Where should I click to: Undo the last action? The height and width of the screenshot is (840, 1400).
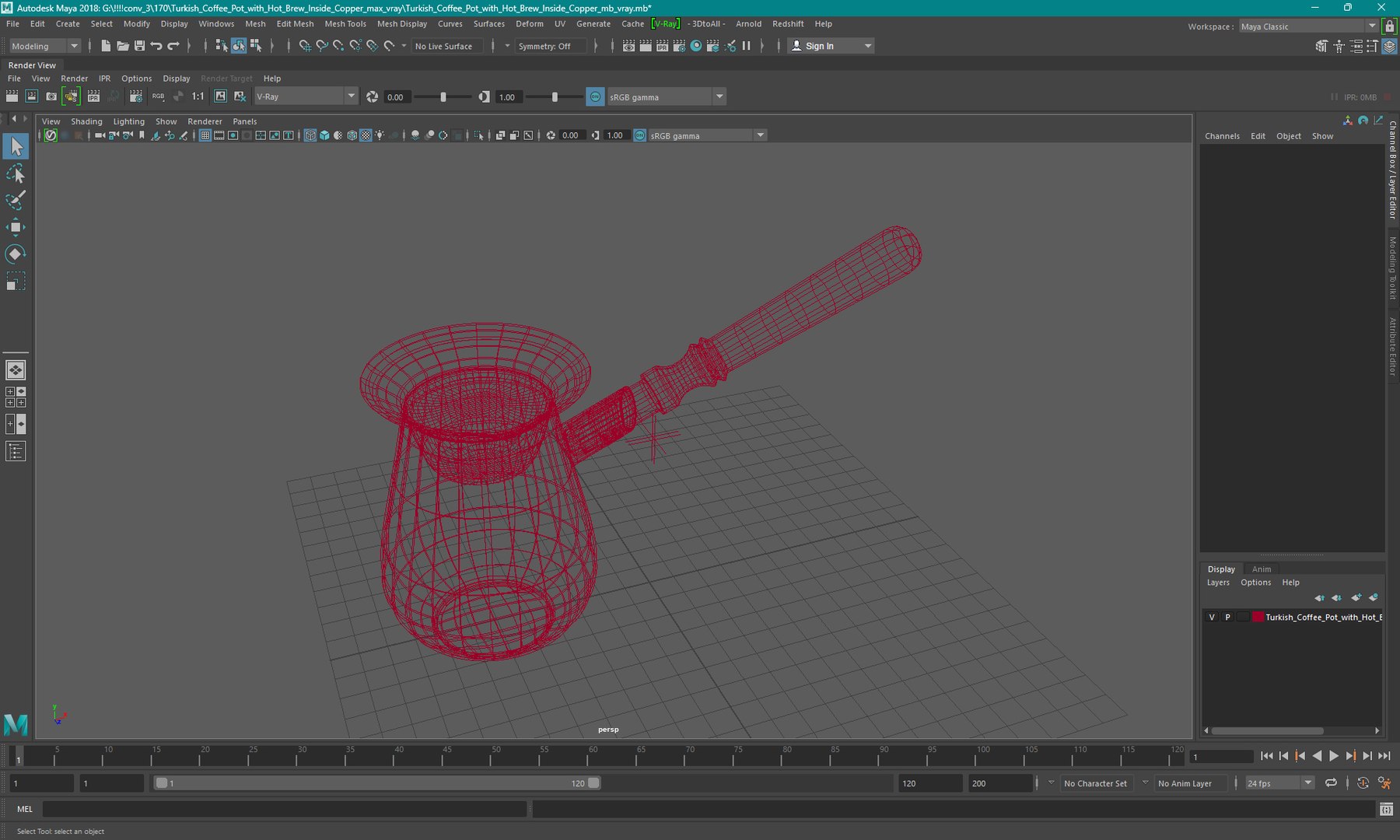point(156,46)
